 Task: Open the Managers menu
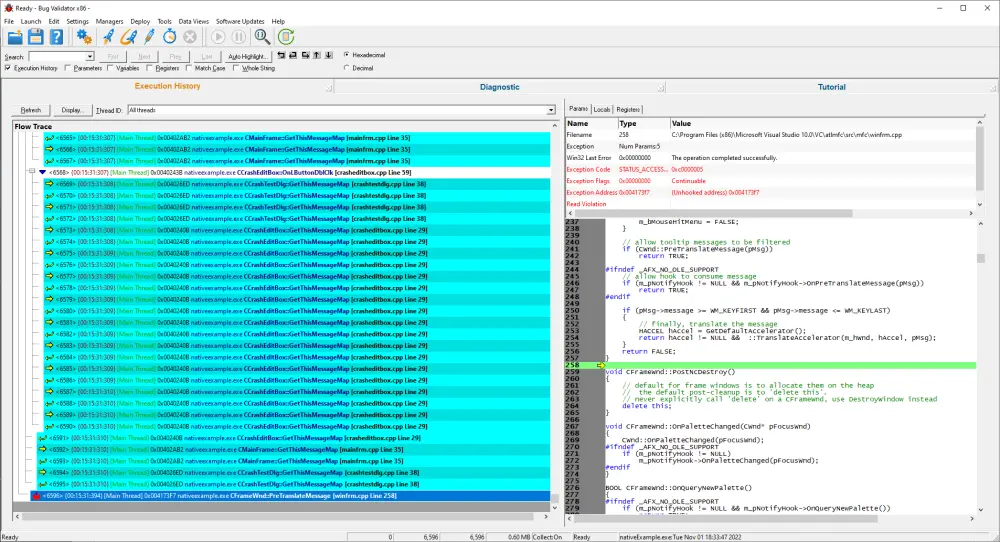pyautogui.click(x=109, y=21)
